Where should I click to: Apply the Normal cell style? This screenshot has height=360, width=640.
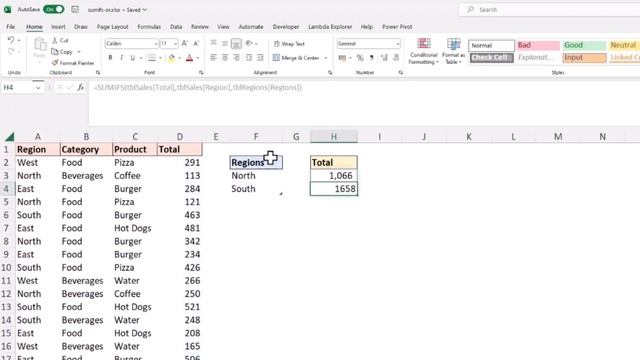(x=491, y=45)
